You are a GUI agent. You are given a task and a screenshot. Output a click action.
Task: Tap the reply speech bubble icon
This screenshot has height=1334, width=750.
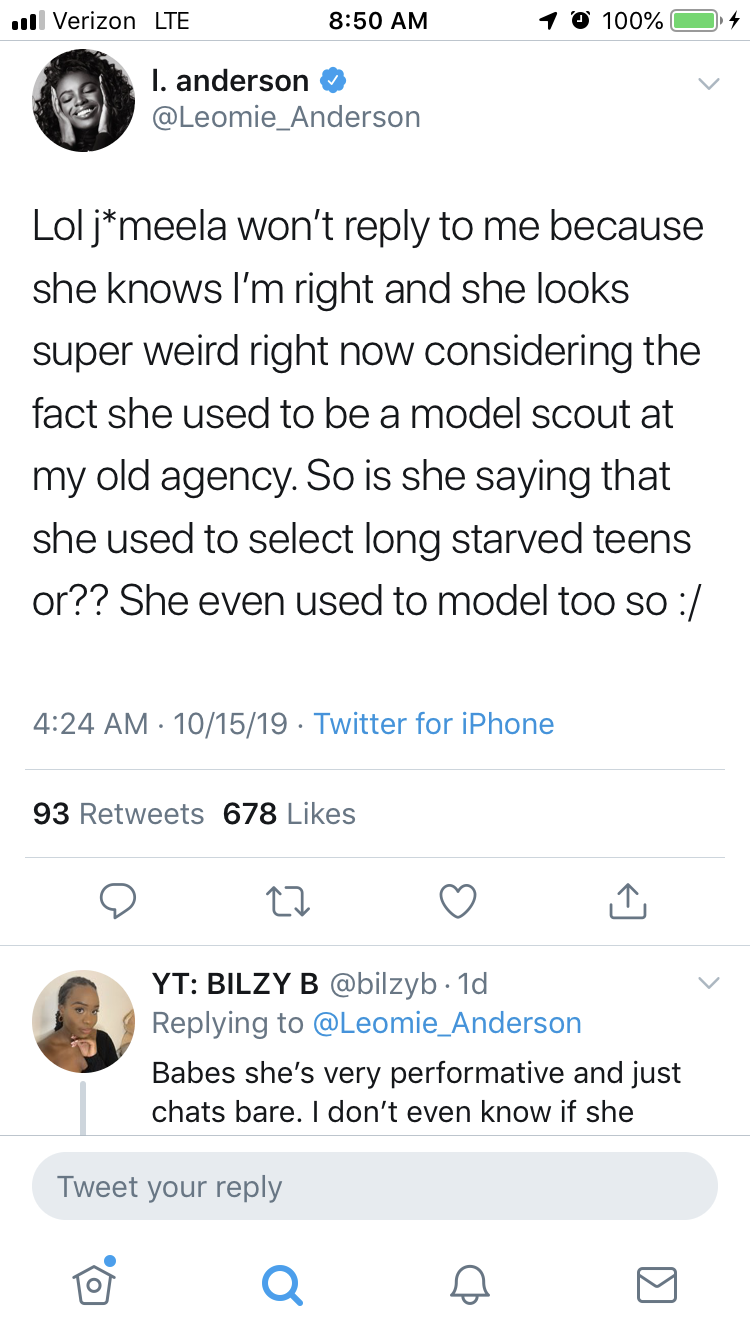[x=118, y=901]
